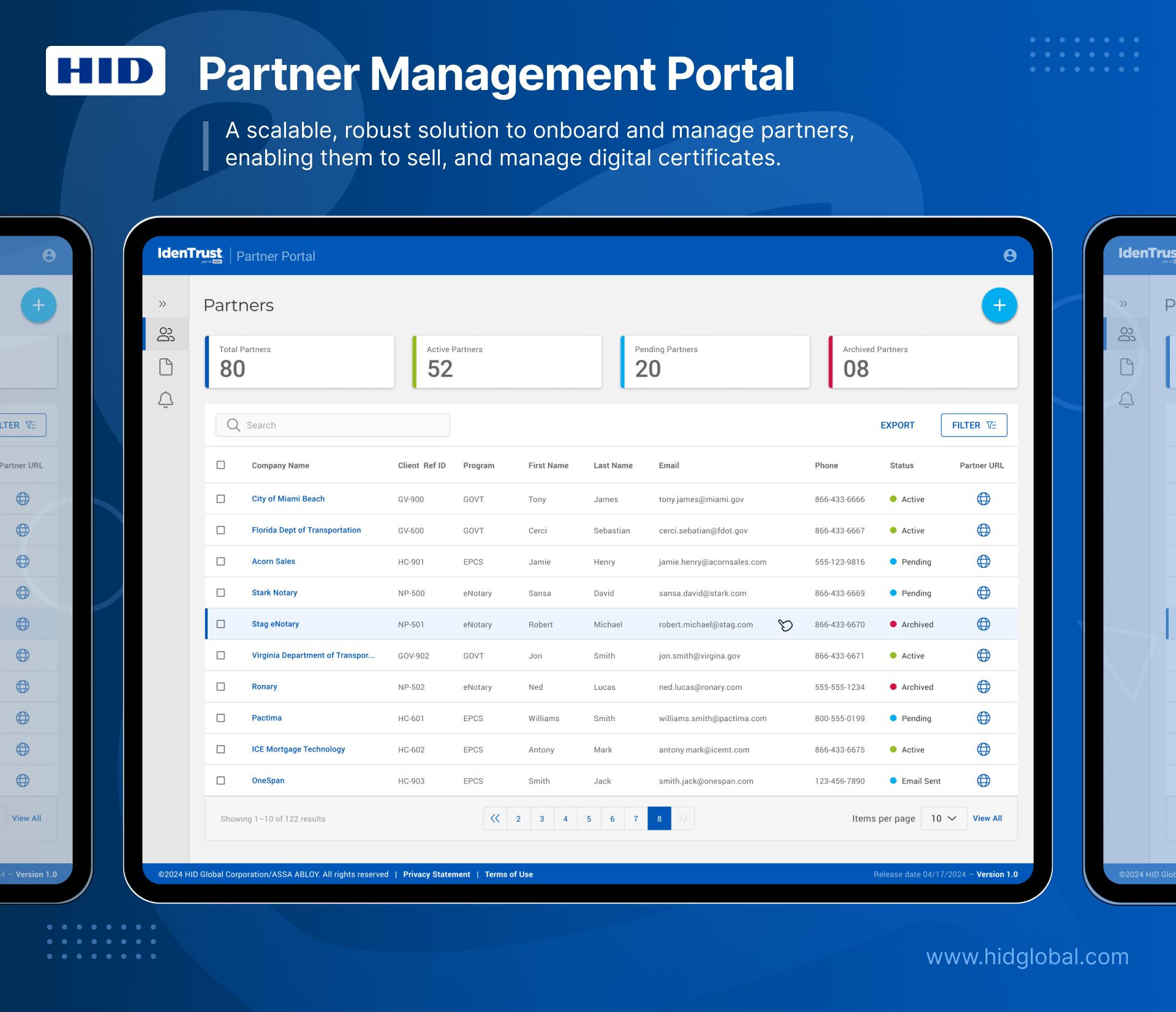
Task: Click the HID logo at top left
Action: [105, 70]
